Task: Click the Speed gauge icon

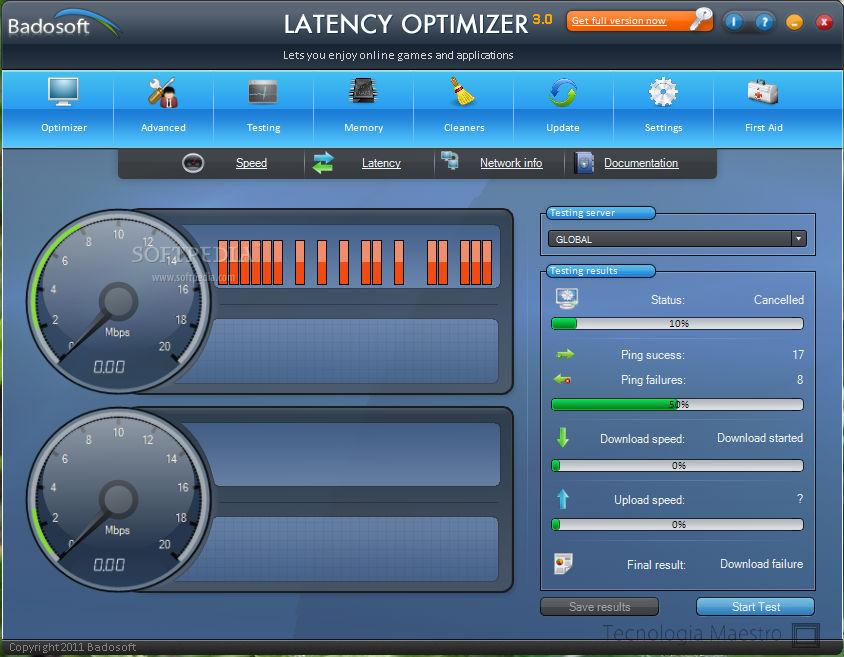Action: tap(193, 163)
